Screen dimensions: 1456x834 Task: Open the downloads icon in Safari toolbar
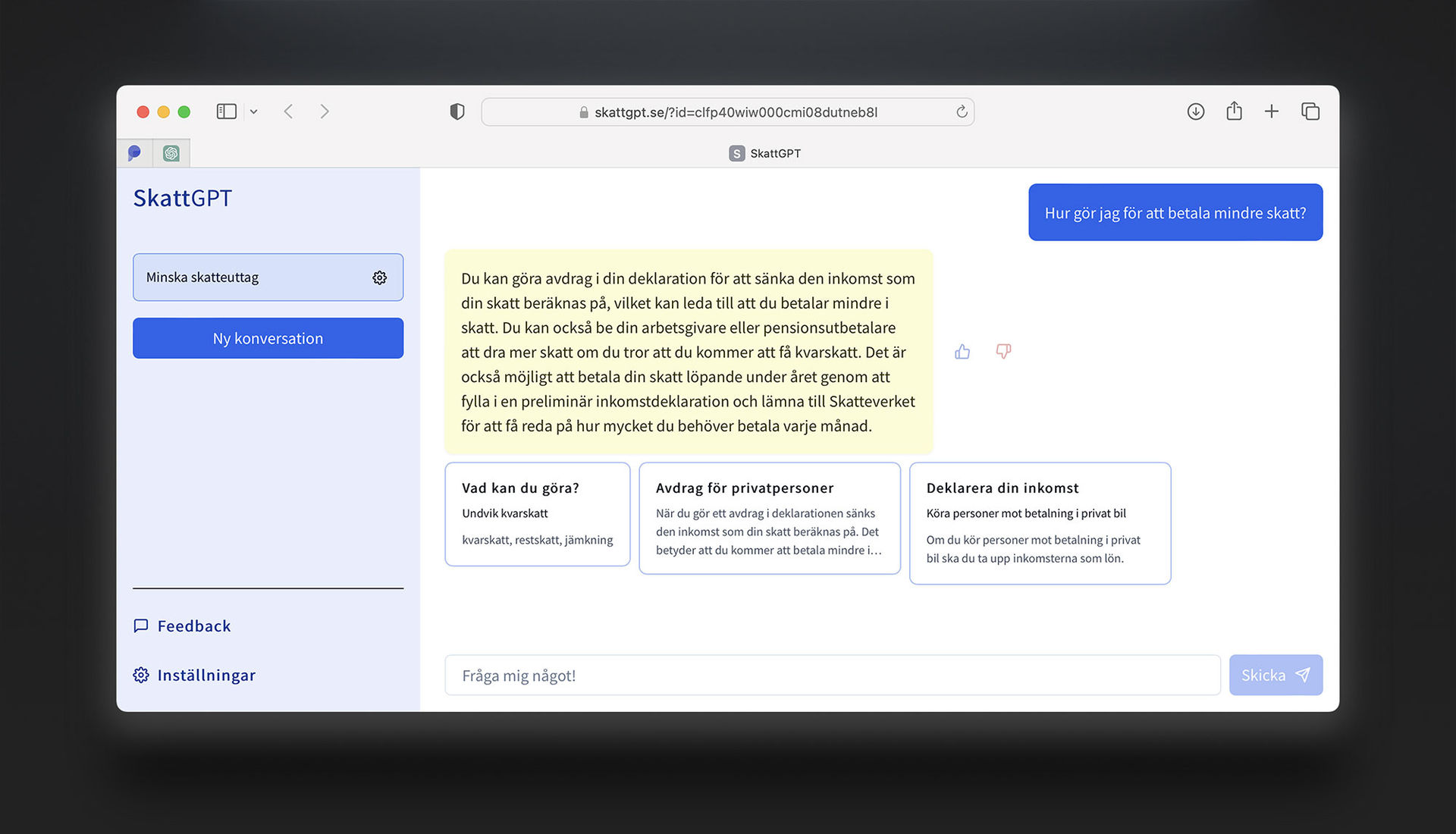click(1196, 112)
